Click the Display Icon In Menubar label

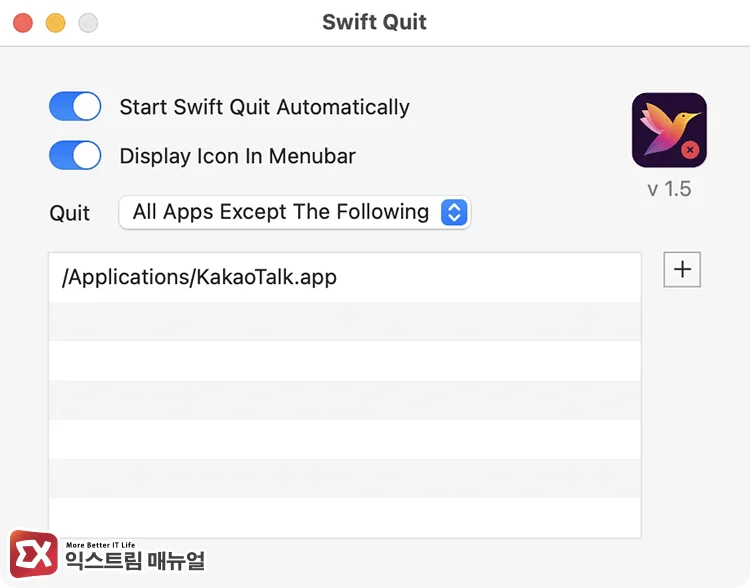[x=238, y=156]
